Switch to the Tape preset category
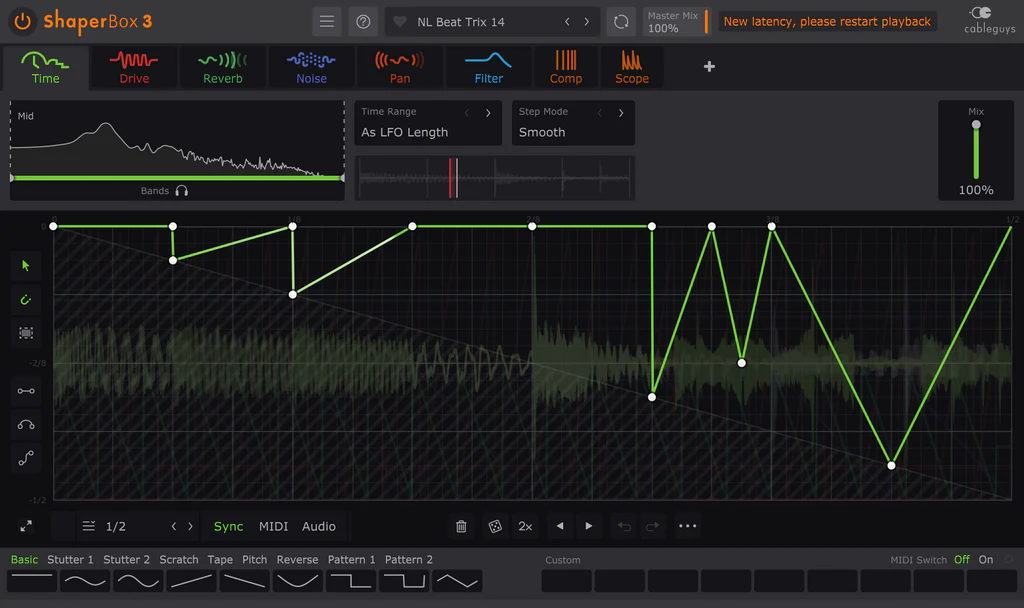The height and width of the screenshot is (608, 1024). (220, 560)
